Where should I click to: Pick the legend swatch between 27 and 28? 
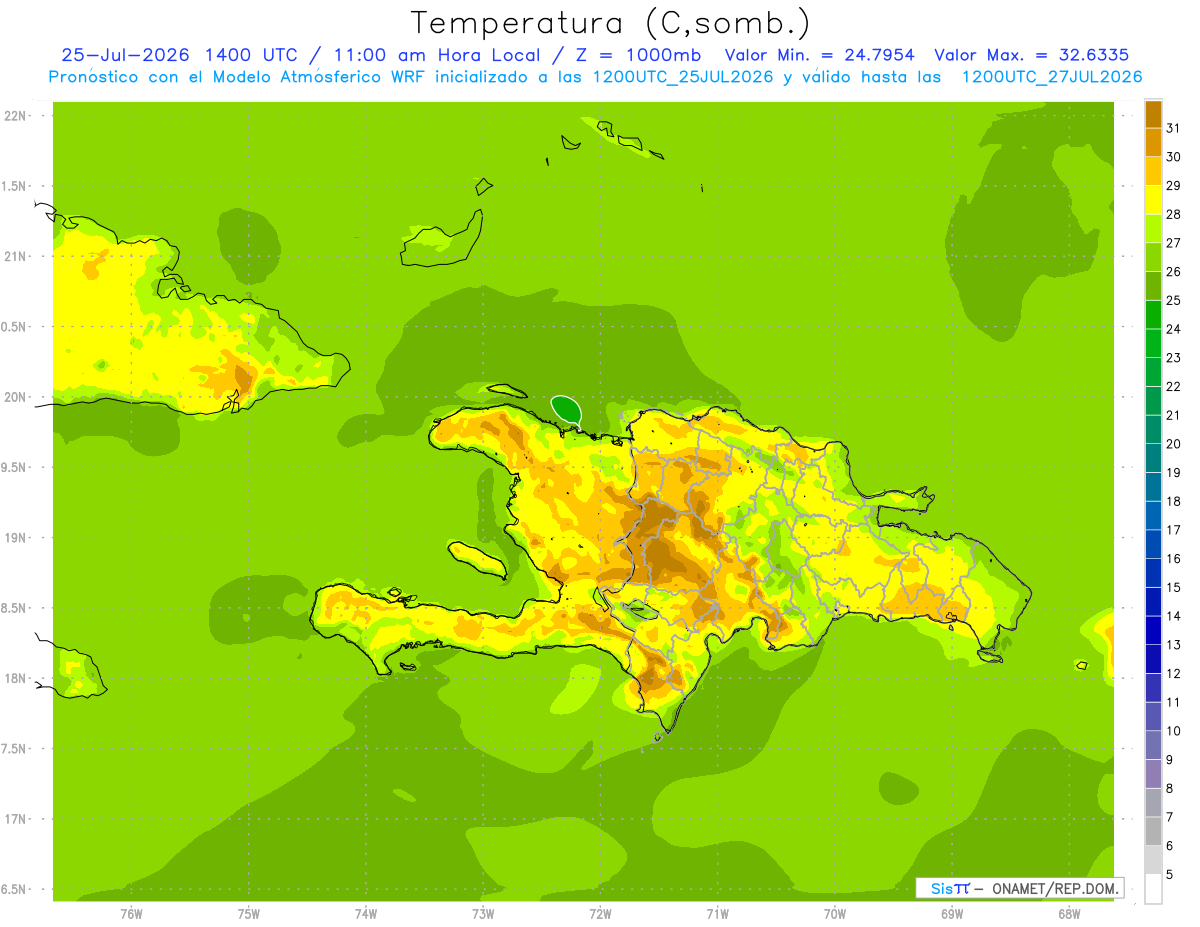click(x=1153, y=228)
